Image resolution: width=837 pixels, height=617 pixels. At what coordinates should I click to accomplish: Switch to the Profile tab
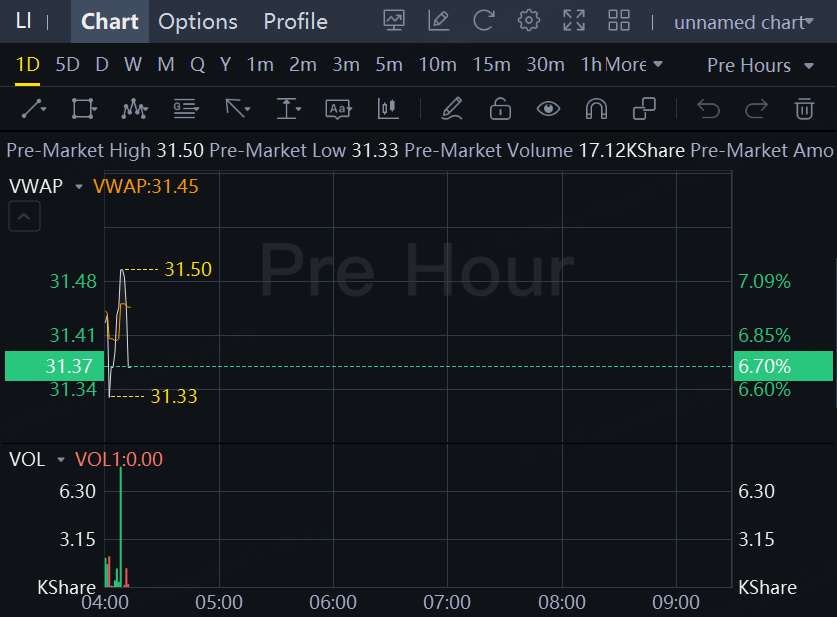pyautogui.click(x=295, y=22)
